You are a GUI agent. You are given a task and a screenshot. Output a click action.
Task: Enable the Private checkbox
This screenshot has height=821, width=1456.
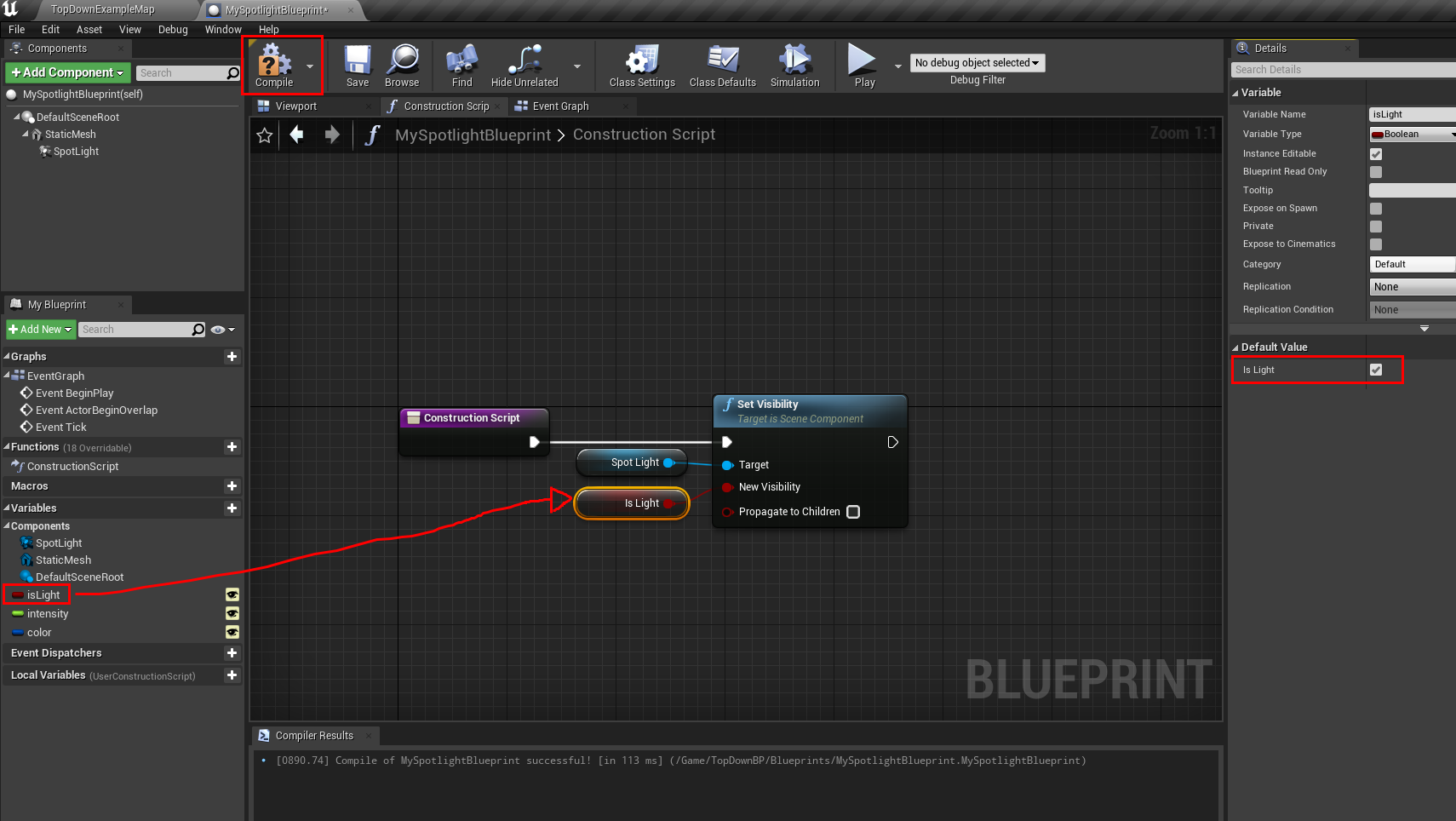pyautogui.click(x=1376, y=227)
